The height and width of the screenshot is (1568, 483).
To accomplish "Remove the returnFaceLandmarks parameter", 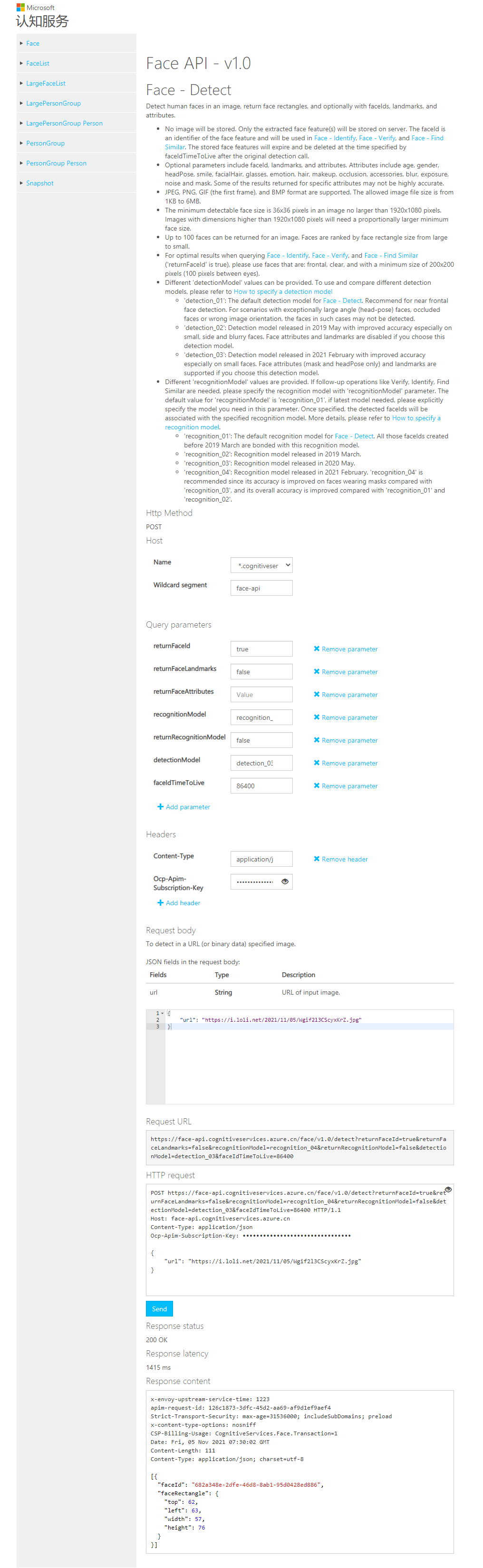I will click(x=346, y=672).
